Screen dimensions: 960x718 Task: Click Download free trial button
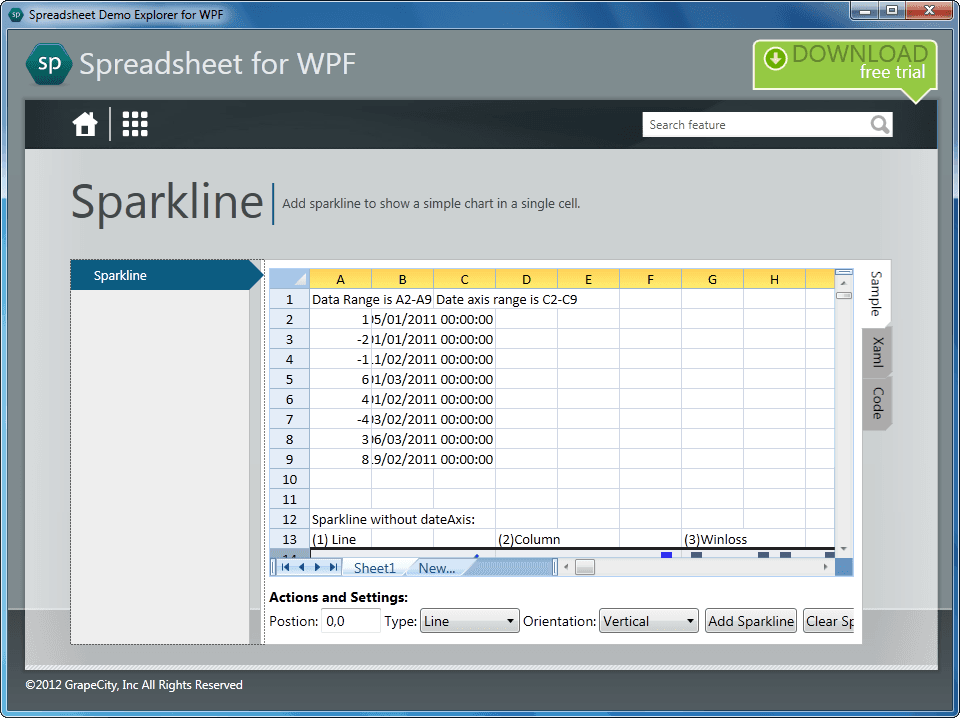pos(845,64)
